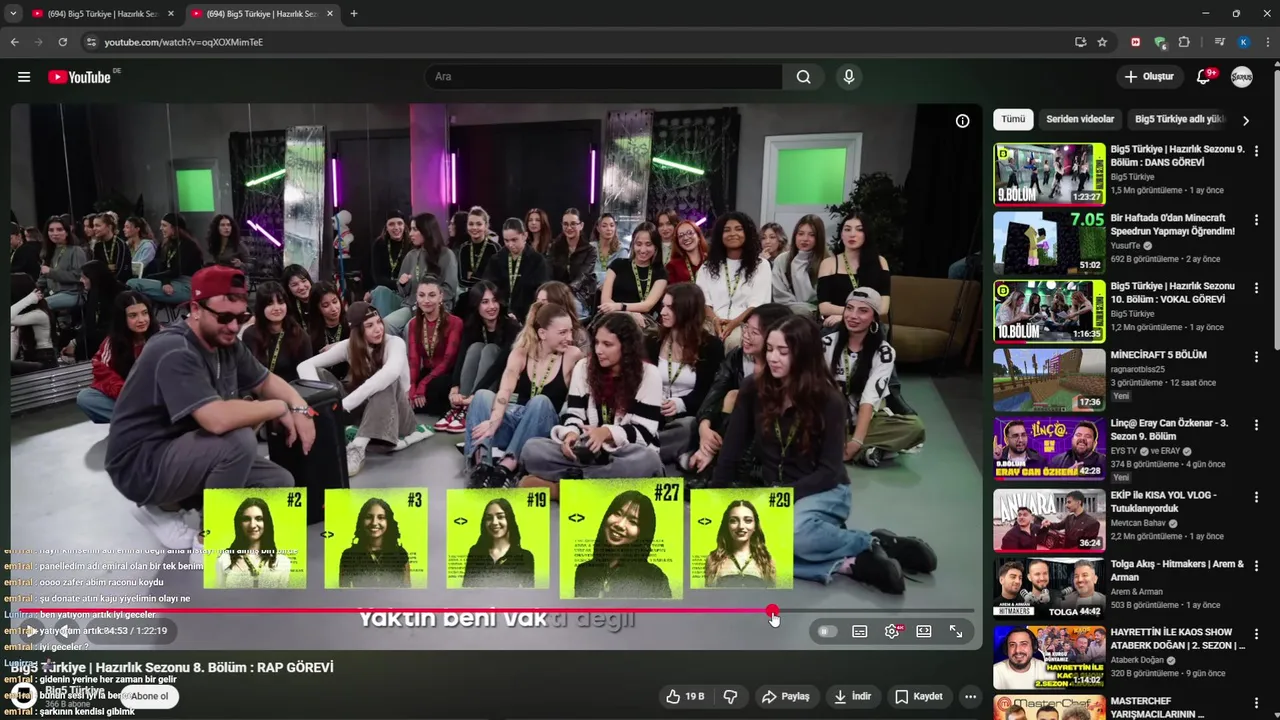Play or pause the video
1280x720 pixels.
tap(31, 631)
